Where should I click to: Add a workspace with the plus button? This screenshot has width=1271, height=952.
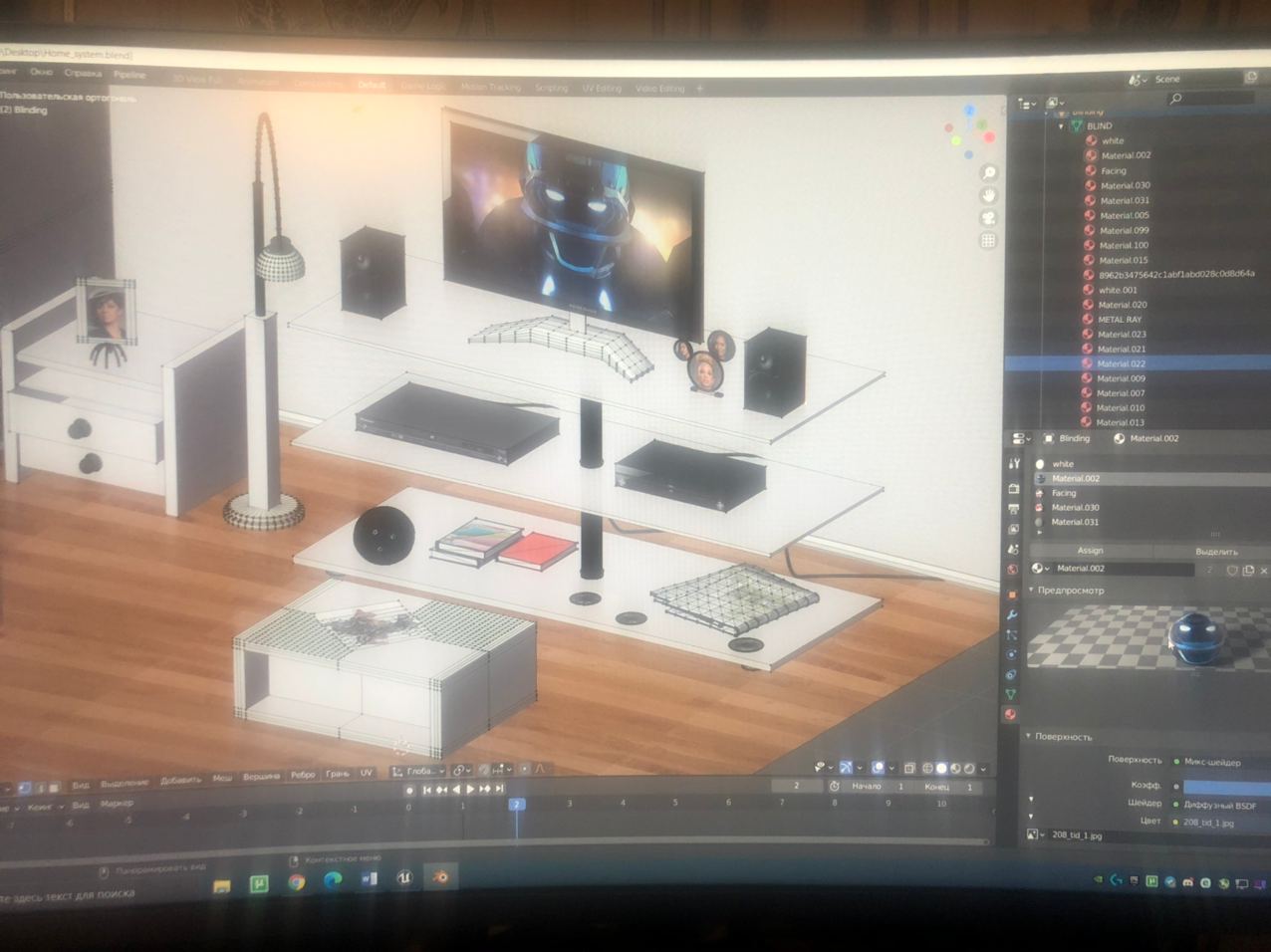tap(699, 89)
